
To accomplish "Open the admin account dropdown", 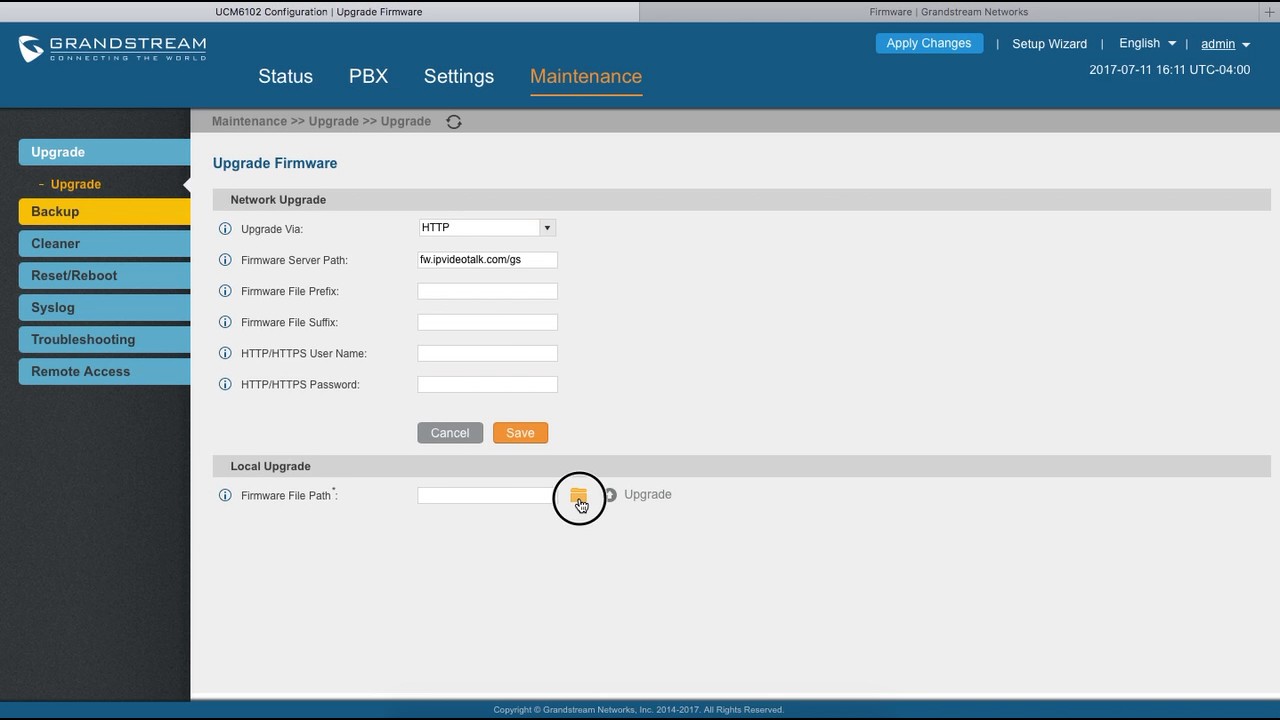I will [1223, 43].
